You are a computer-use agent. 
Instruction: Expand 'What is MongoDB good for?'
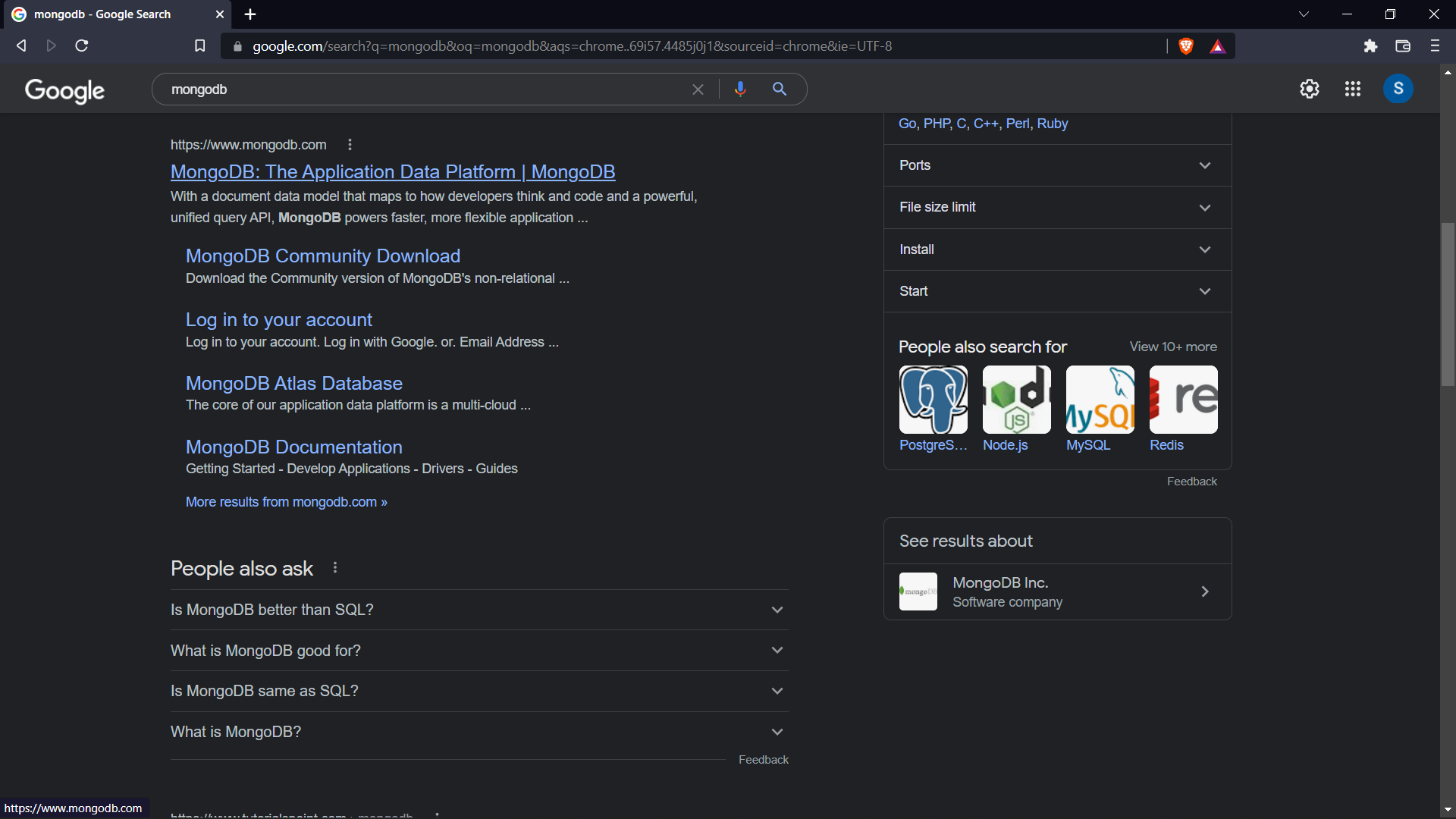479,651
